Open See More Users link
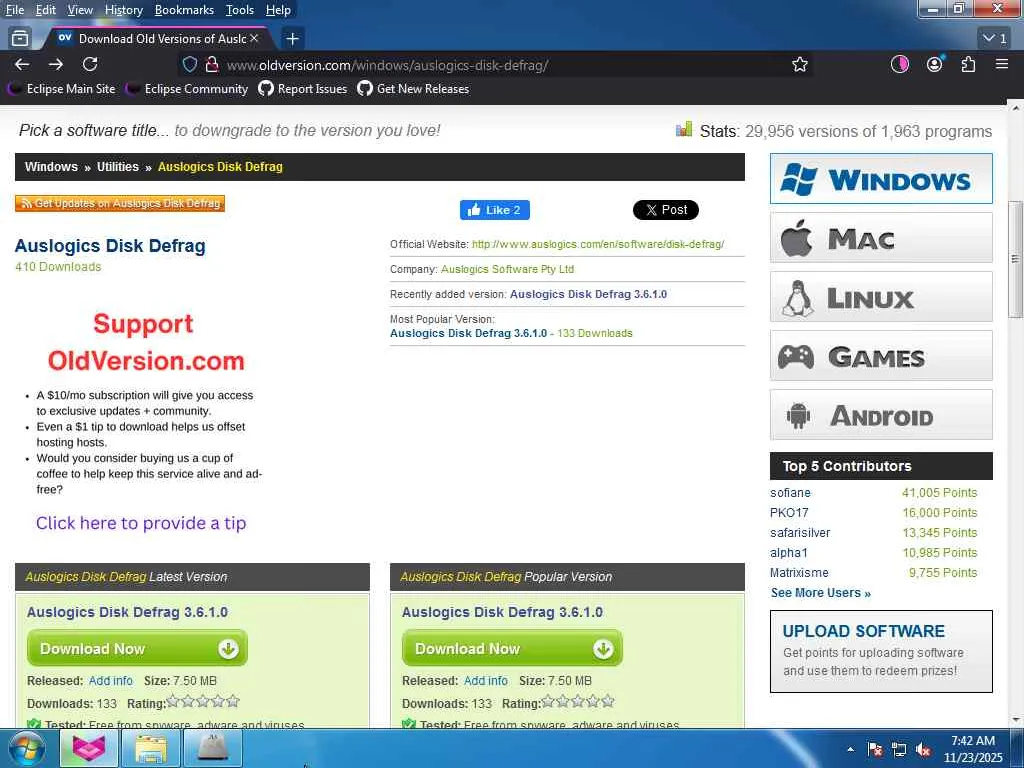The height and width of the screenshot is (768, 1024). pos(820,593)
